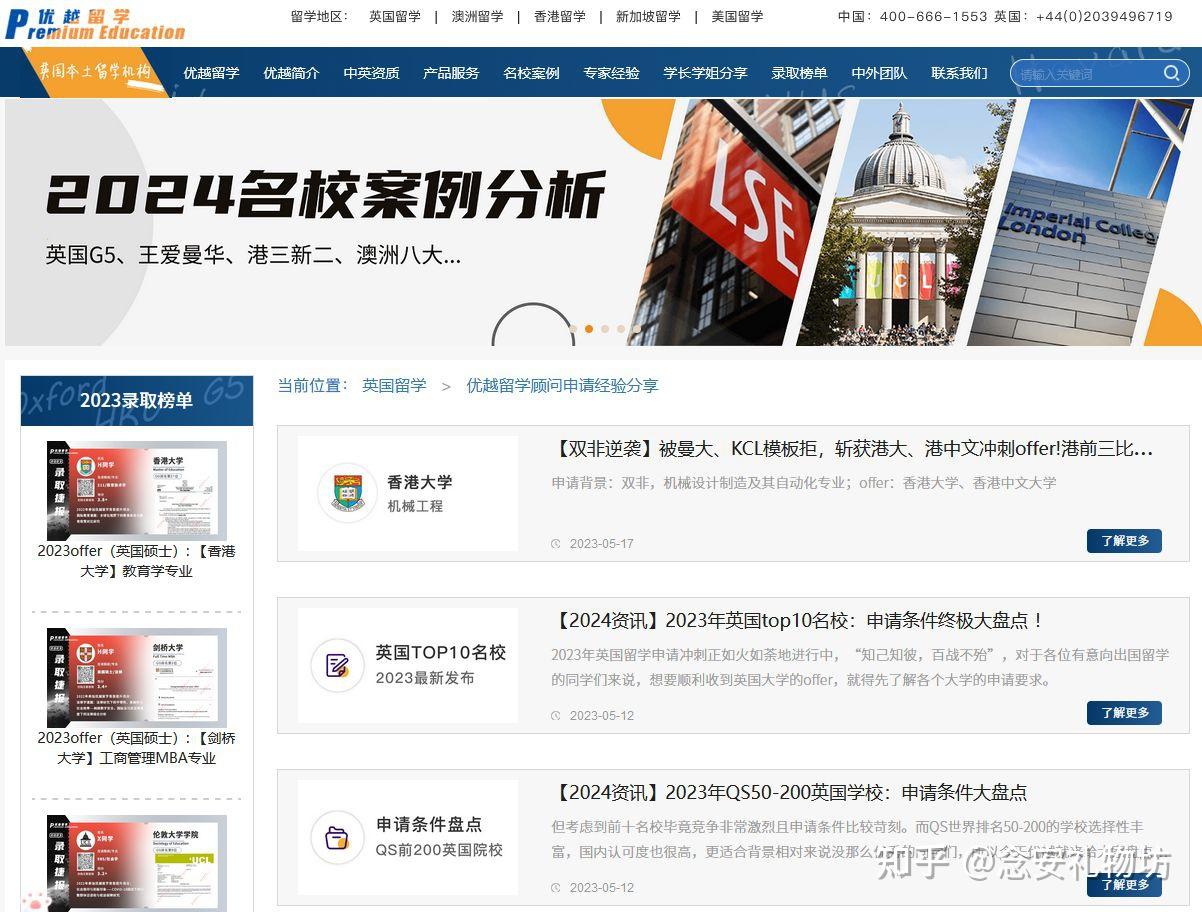The height and width of the screenshot is (912, 1202).
Task: Open the 香港大学 教育学 offer thumbnail
Action: [137, 490]
